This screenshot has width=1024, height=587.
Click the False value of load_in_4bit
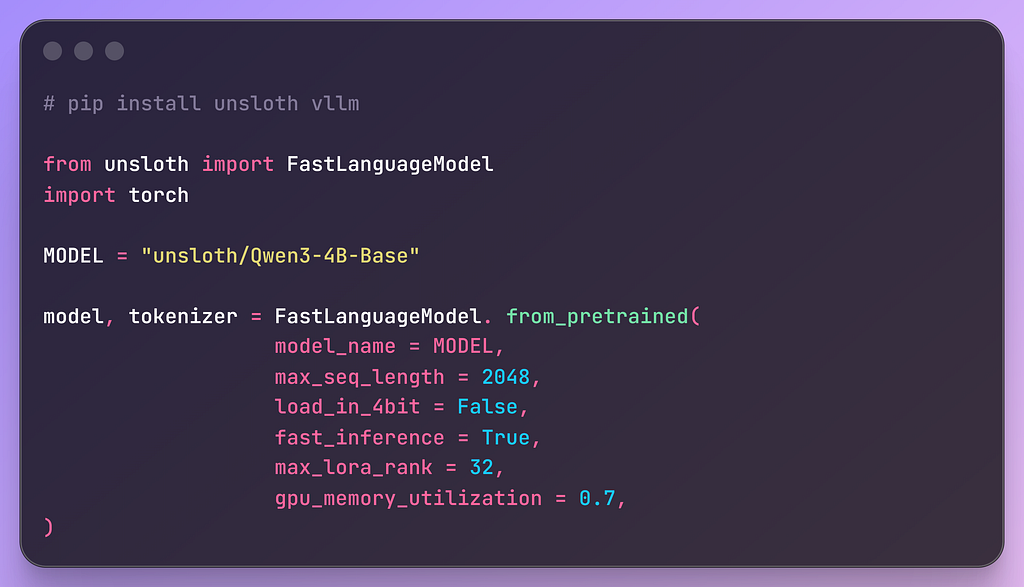[x=487, y=407]
